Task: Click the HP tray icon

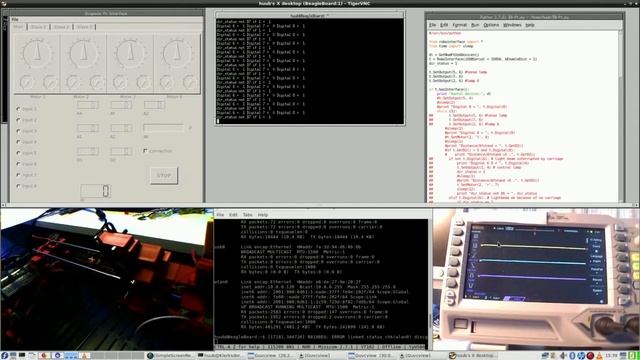Action: tap(581, 356)
